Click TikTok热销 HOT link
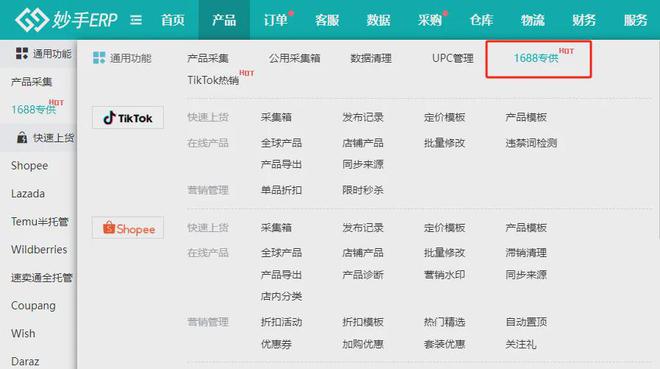Viewport: 660px width, 369px height. click(x=213, y=80)
